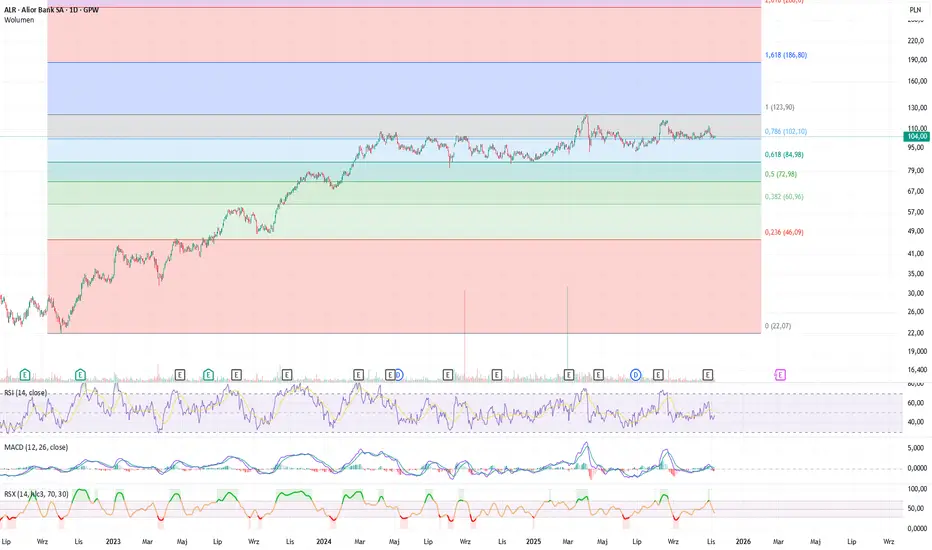Viewport: 932px width, 550px height.
Task: Click the 5,000 value on the MACD scale
Action: 916,448
